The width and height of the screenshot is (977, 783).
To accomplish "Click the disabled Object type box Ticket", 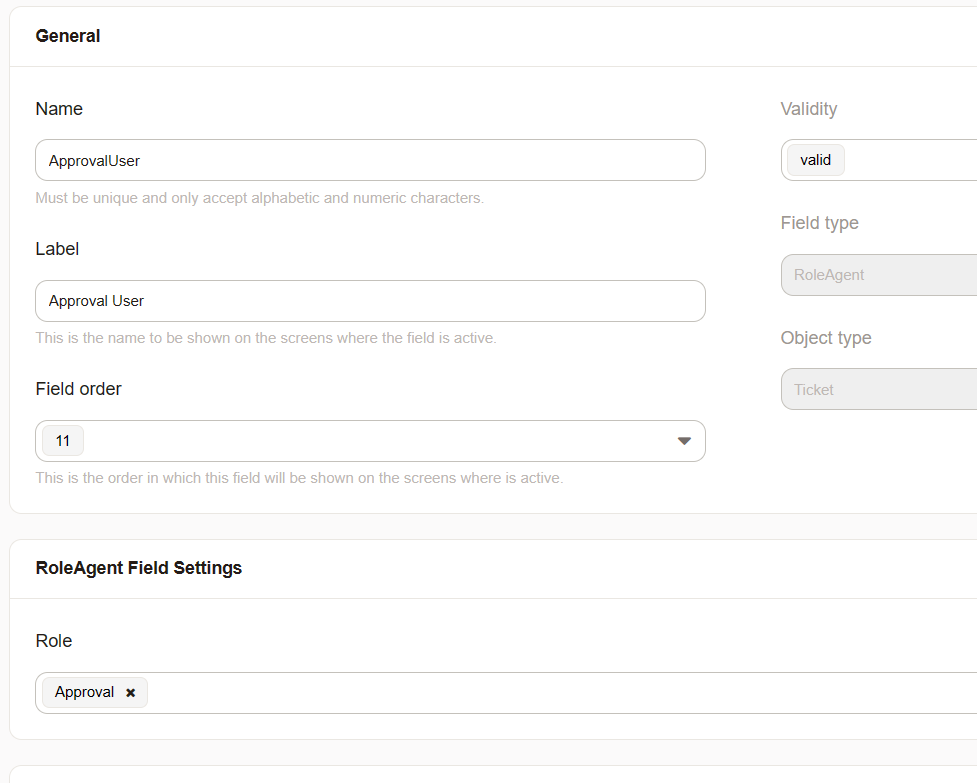I will [879, 389].
